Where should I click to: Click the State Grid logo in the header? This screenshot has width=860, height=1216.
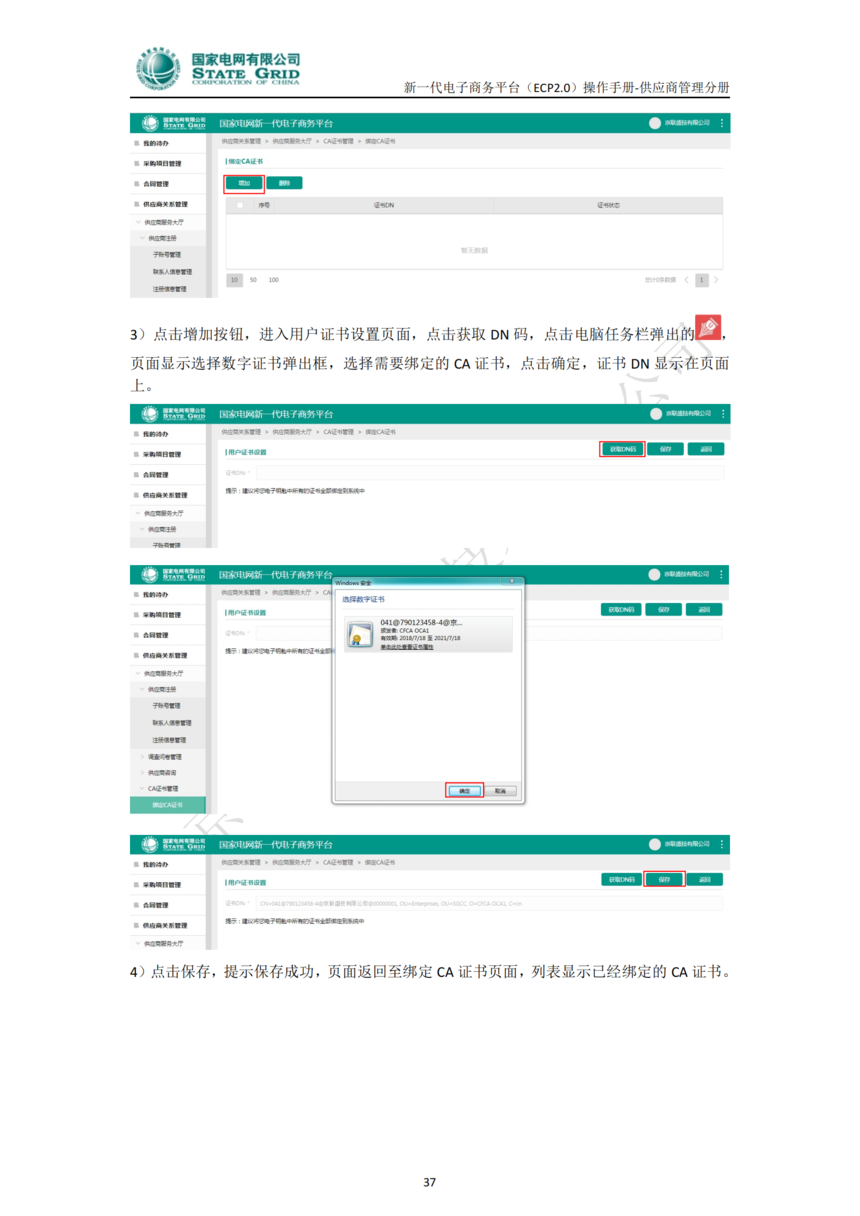coord(175,122)
